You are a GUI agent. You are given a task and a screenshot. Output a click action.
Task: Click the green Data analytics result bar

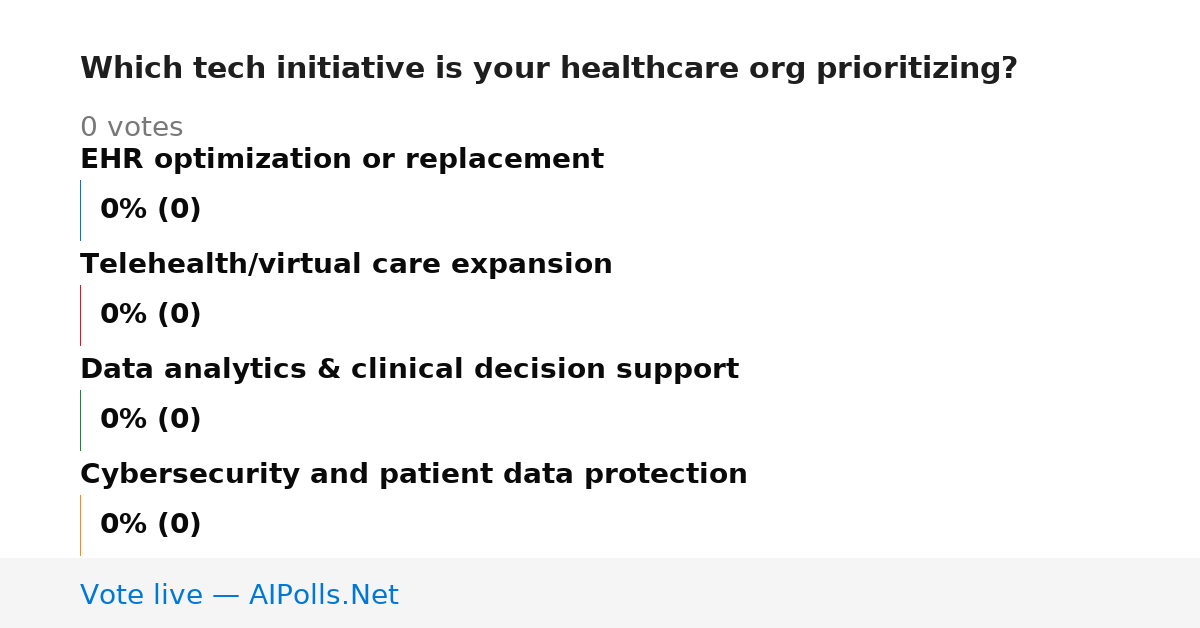tap(80, 420)
